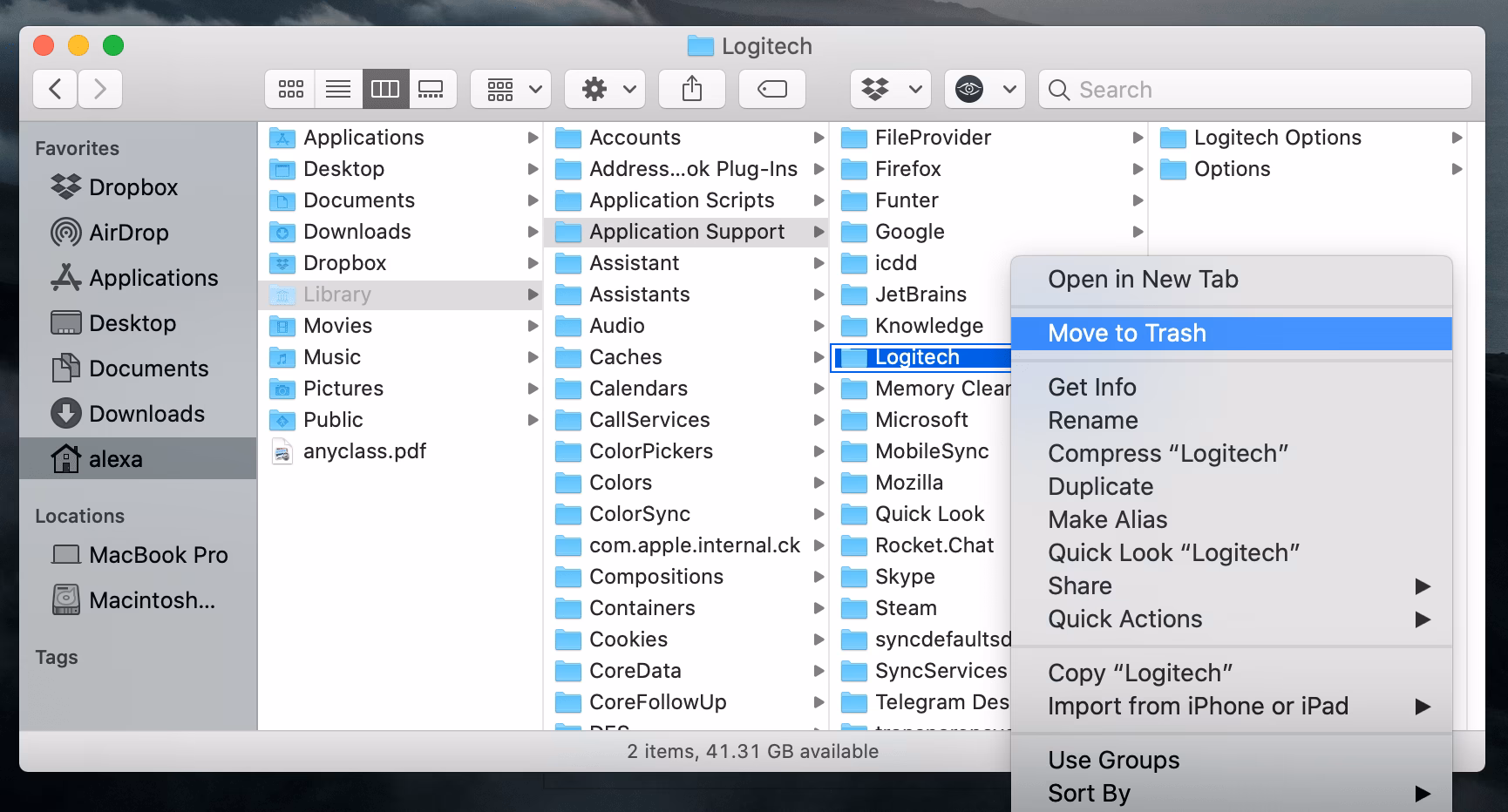Choose Duplicate from context menu

point(1232,487)
